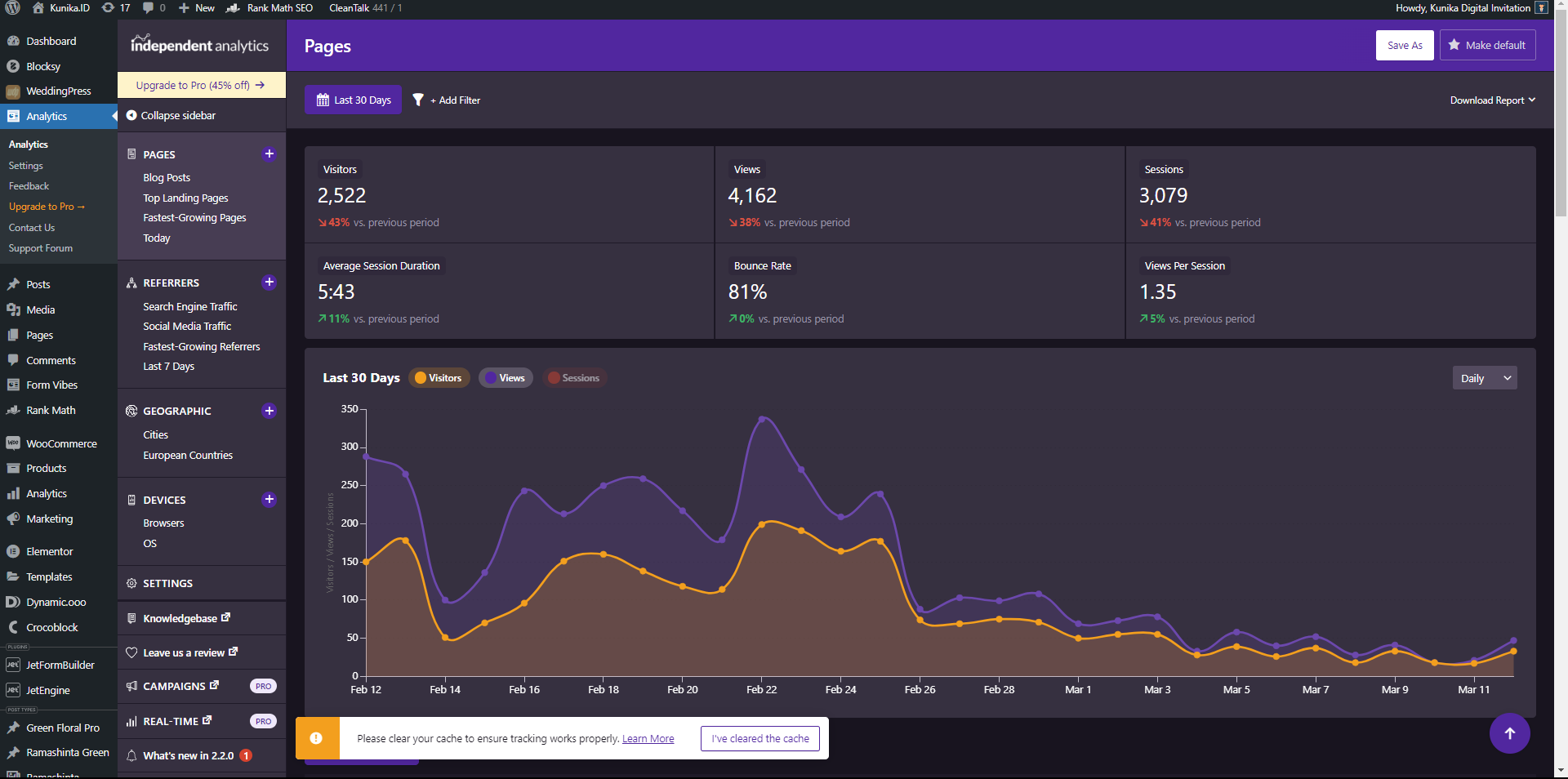The width and height of the screenshot is (1568, 779).
Task: Click the plus icon beside PAGES section
Action: tap(269, 154)
